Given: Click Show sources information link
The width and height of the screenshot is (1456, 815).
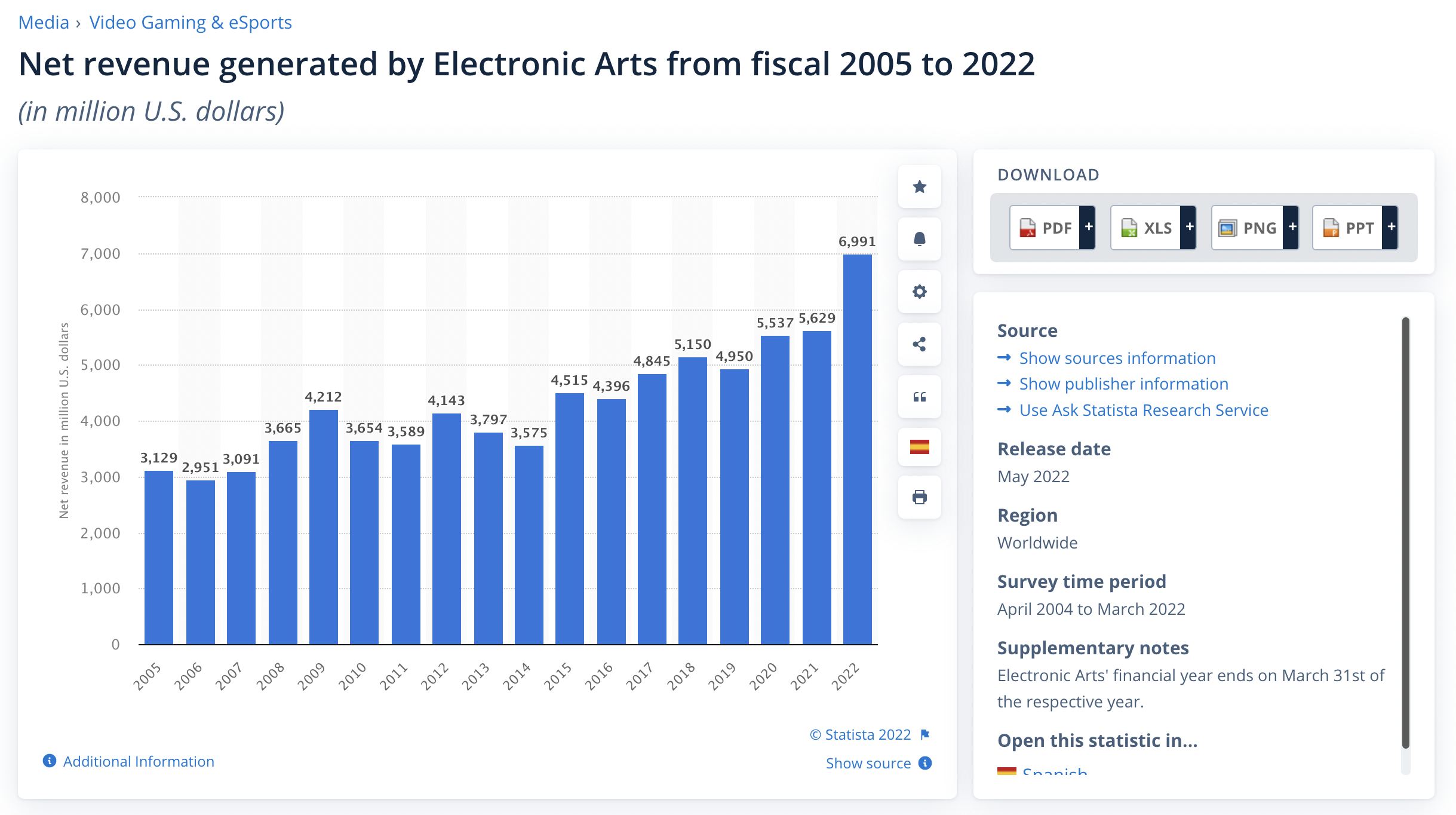Looking at the screenshot, I should pos(1117,358).
